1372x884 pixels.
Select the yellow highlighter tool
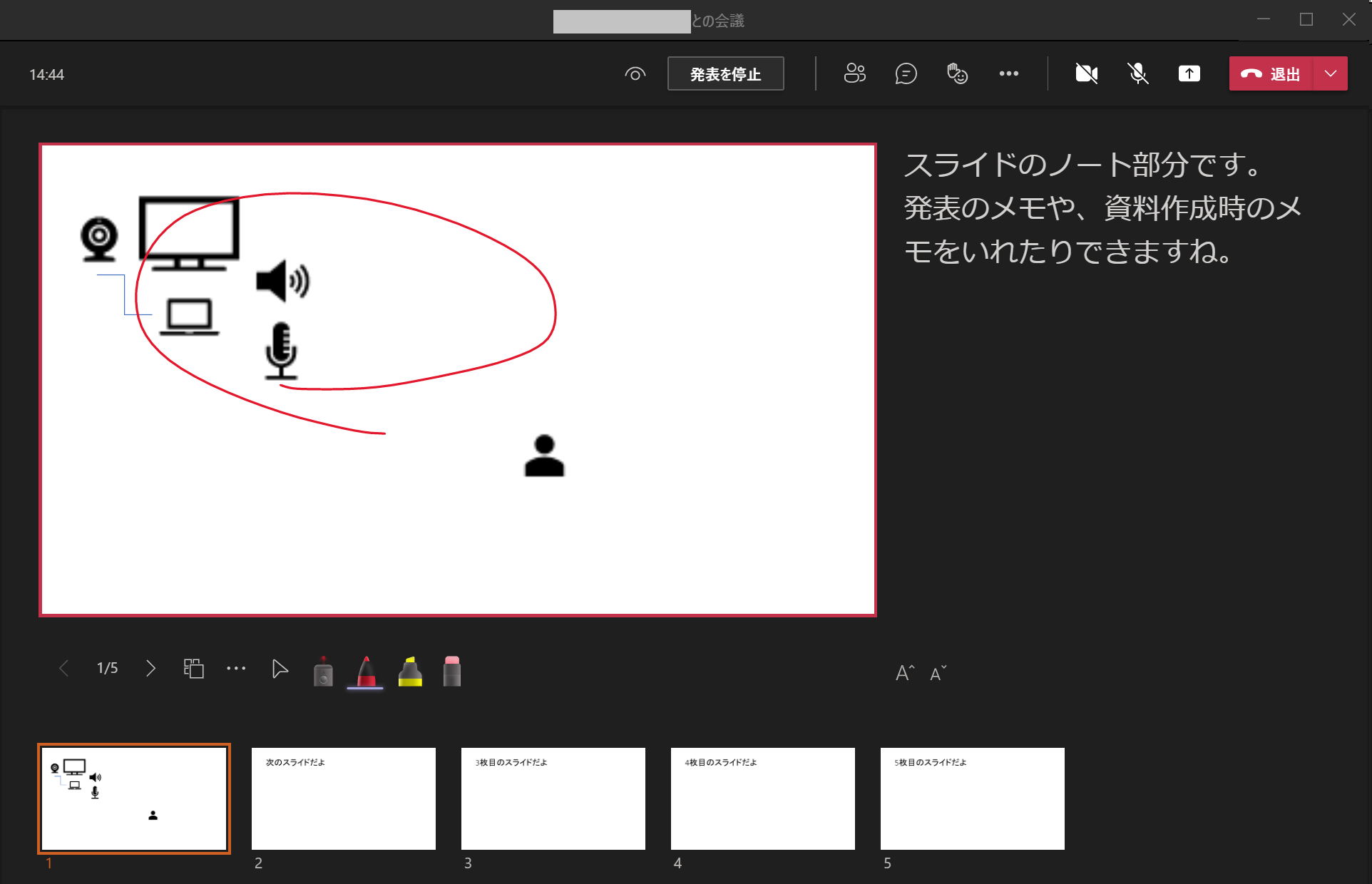click(x=410, y=671)
